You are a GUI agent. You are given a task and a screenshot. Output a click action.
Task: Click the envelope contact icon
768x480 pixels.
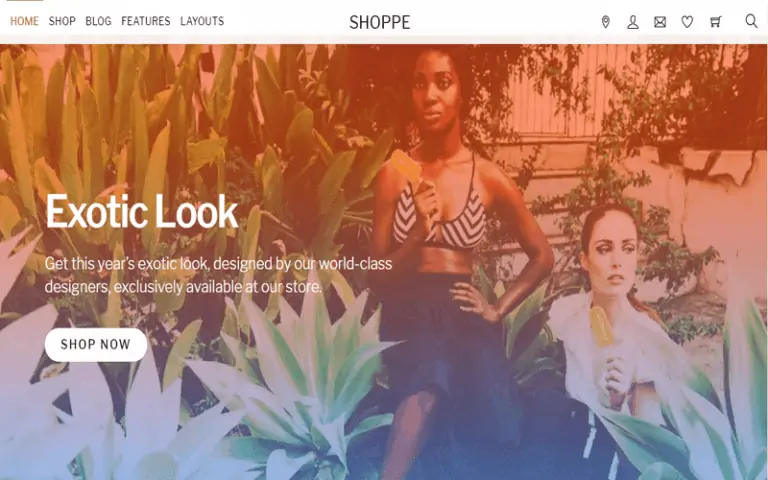point(660,22)
